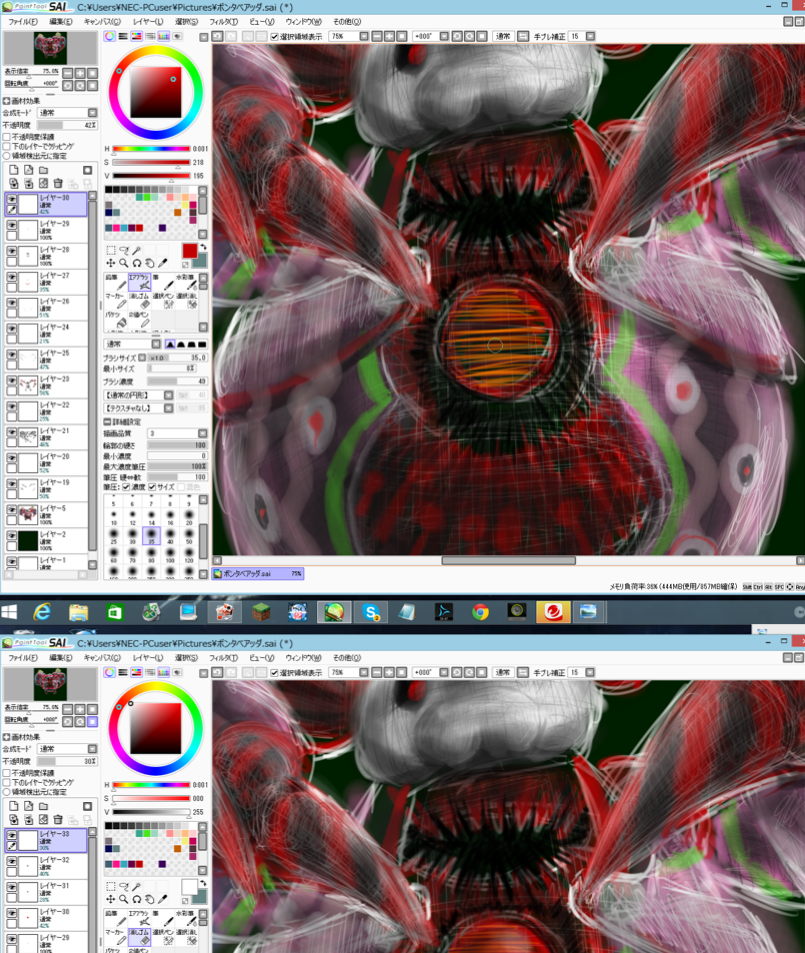
Task: Hide レイヤー-29 with eye icon in upper window
Action: tap(12, 225)
